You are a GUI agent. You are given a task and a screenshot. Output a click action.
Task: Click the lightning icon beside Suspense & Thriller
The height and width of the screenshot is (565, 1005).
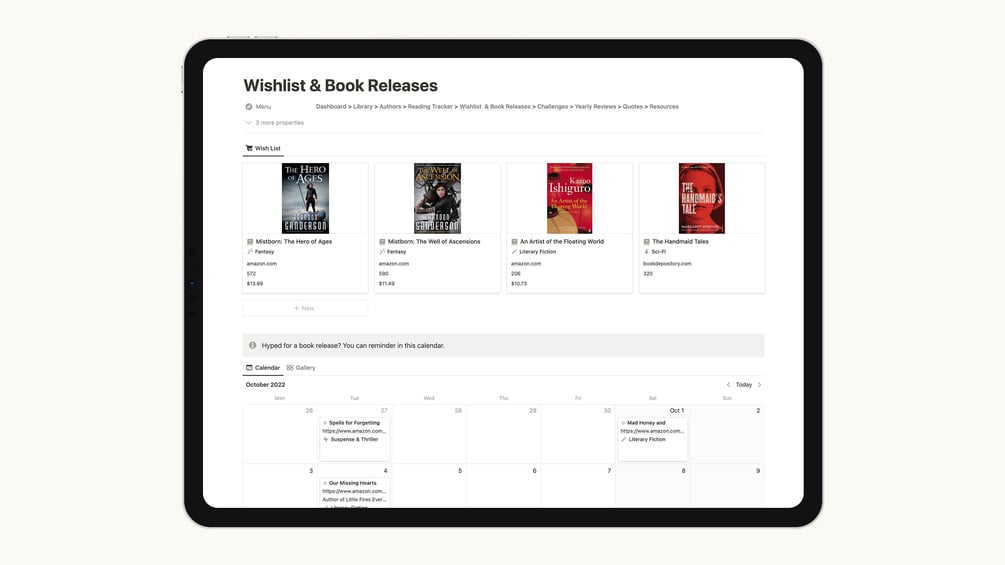(326, 439)
